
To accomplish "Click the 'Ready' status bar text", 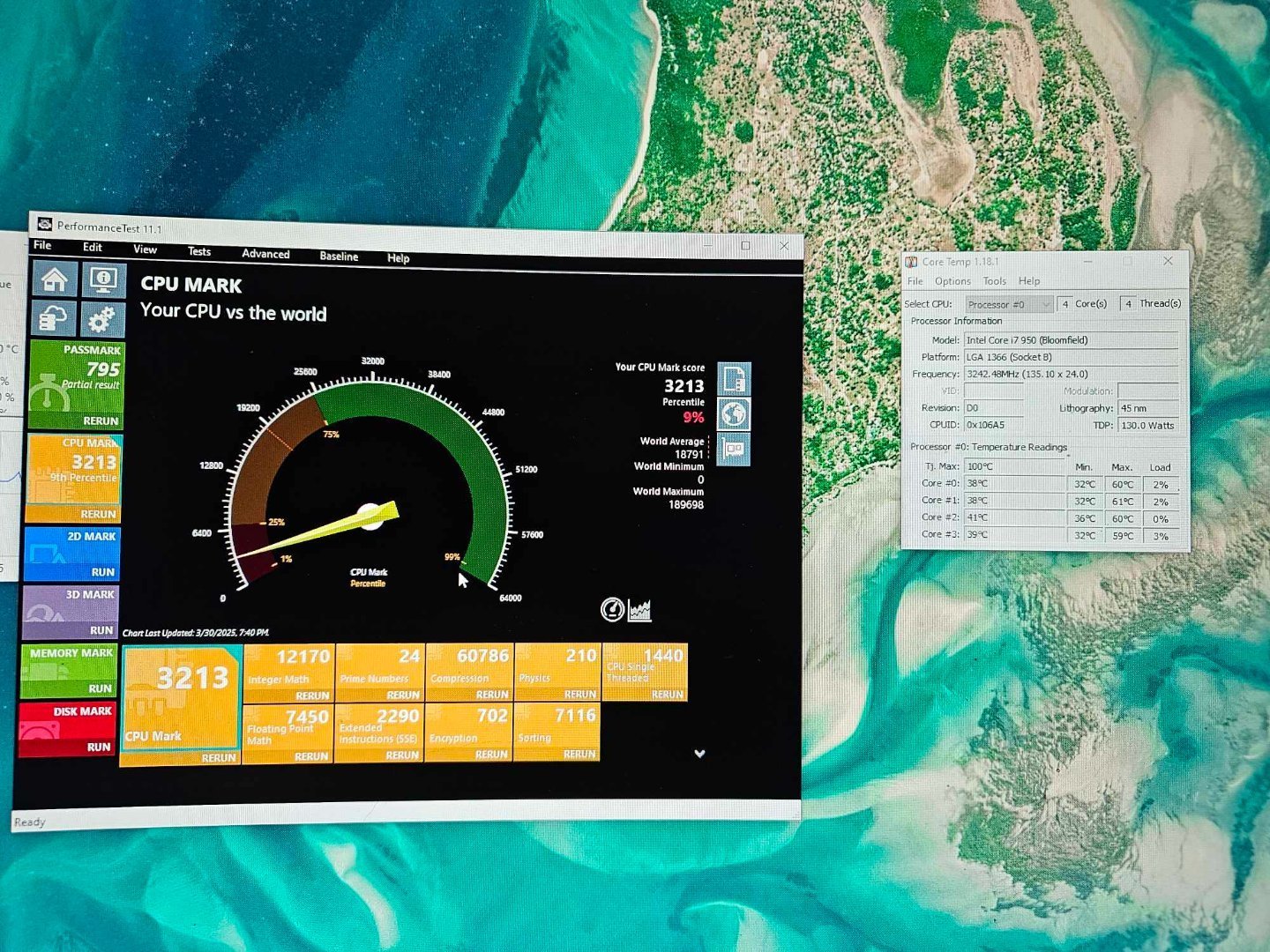I will coord(29,822).
